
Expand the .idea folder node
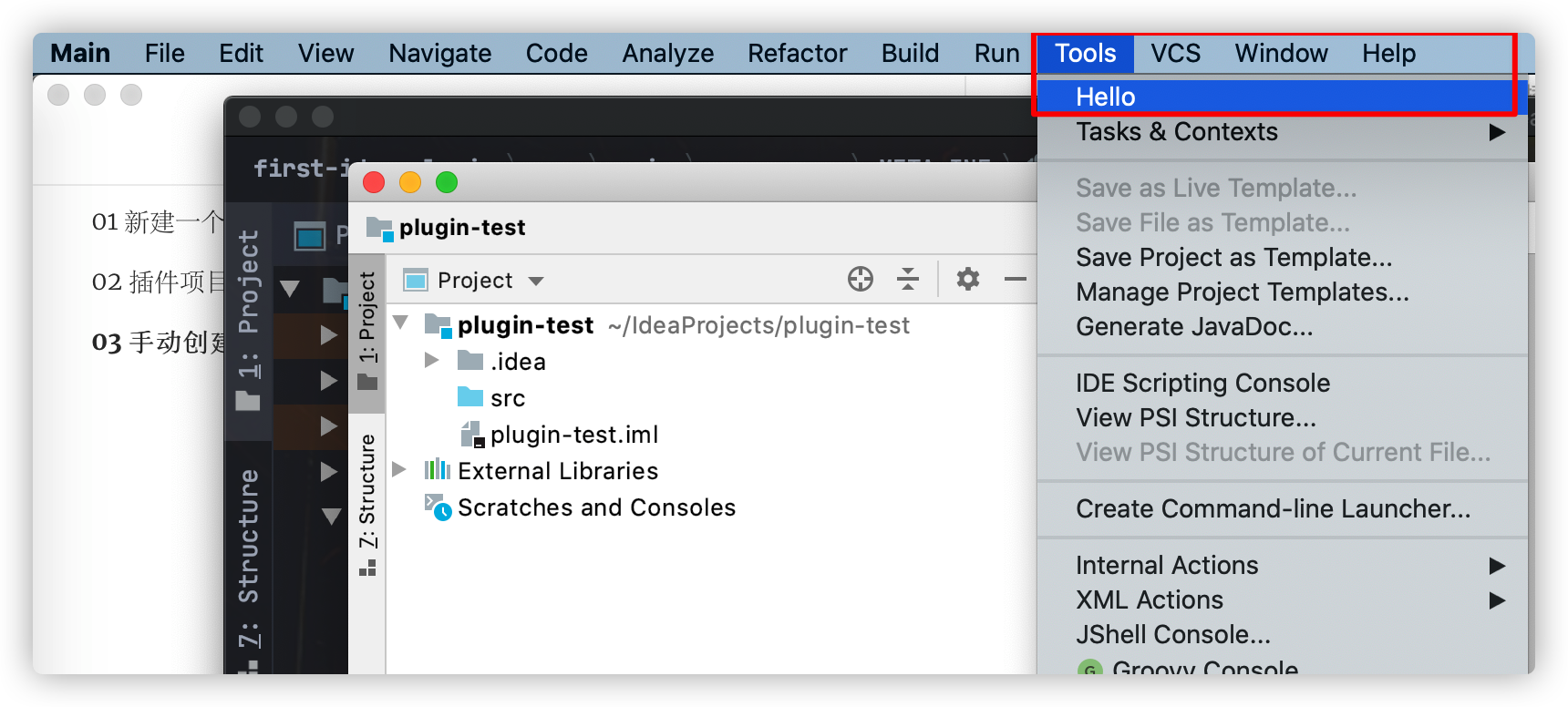432,361
